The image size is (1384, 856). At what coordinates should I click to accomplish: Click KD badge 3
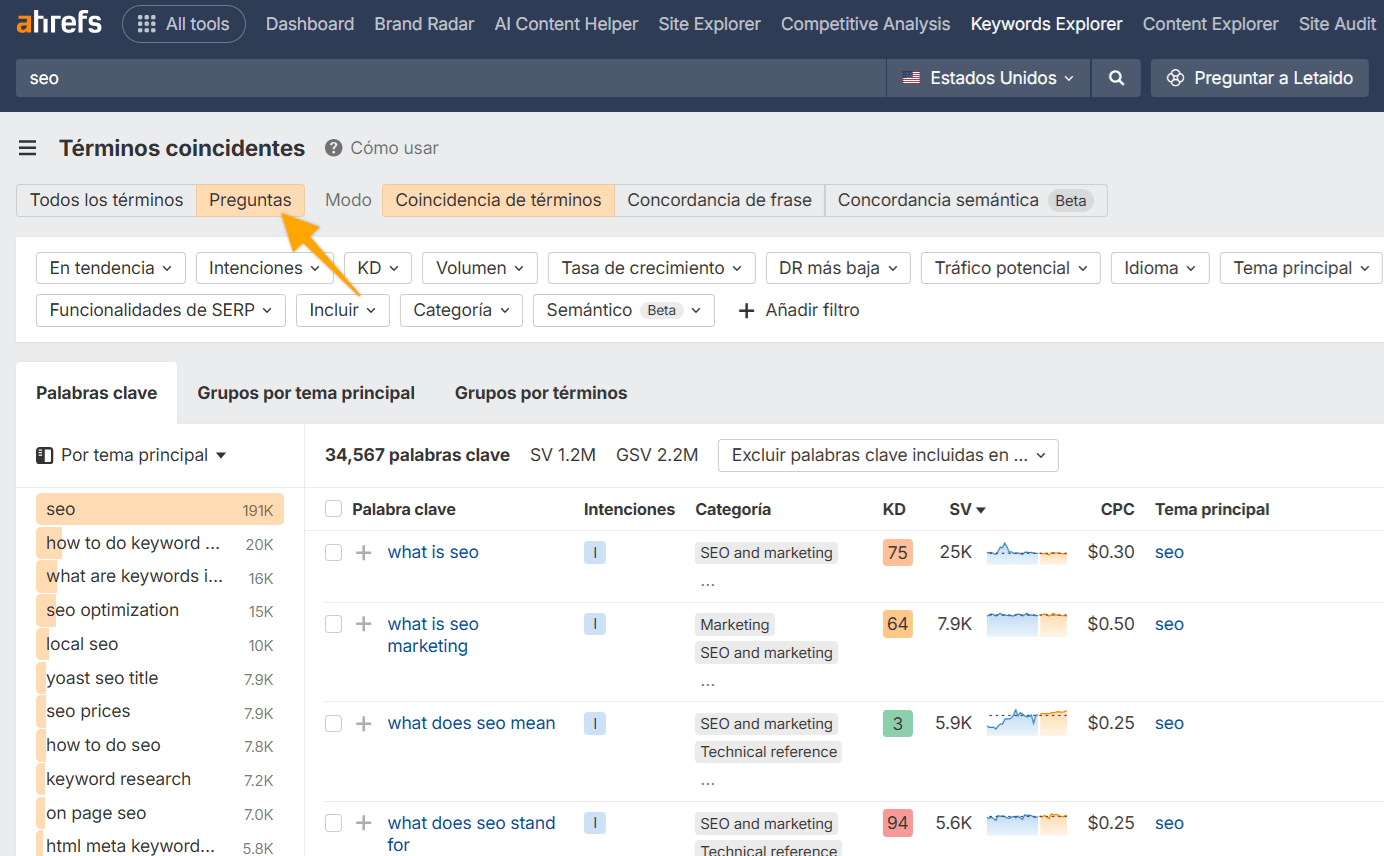(x=898, y=723)
